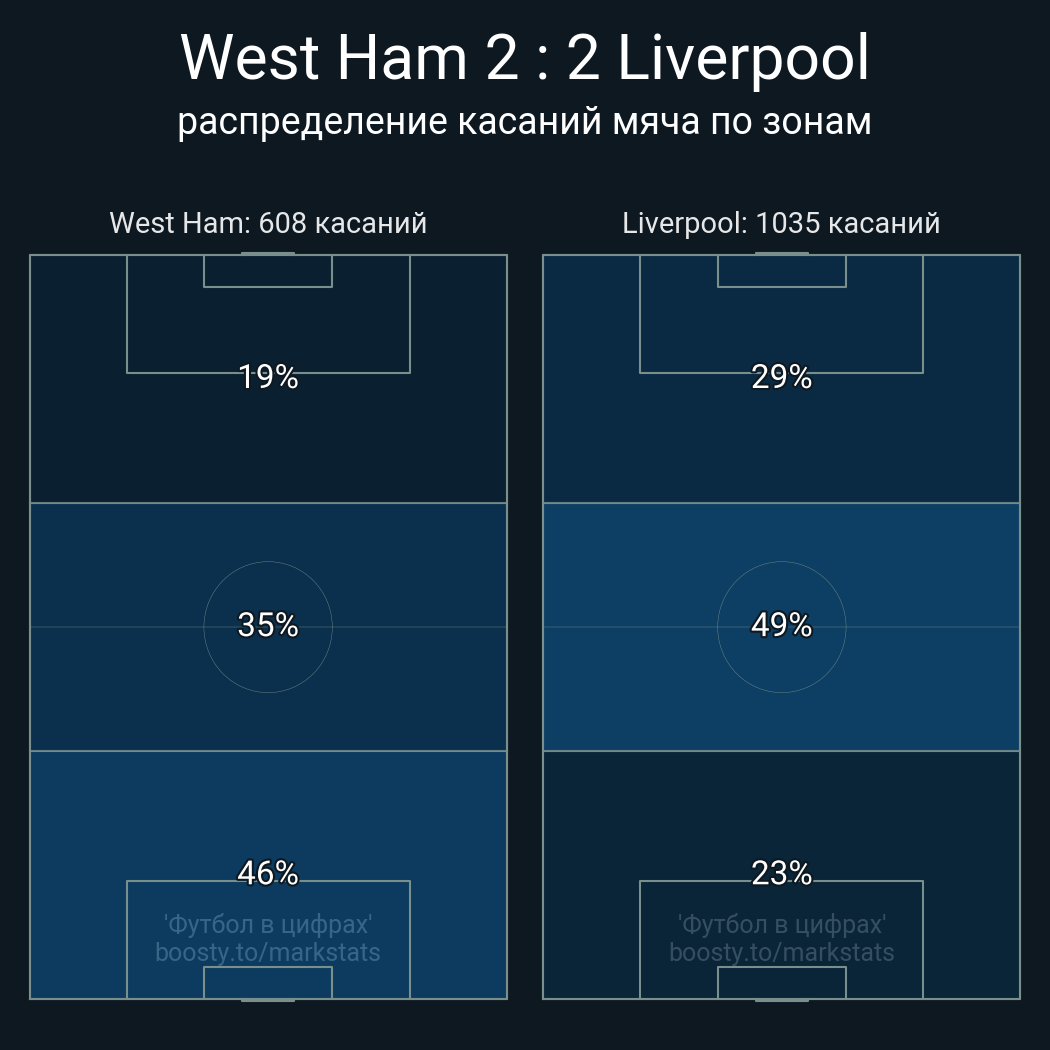Screen dimensions: 1050x1050
Task: Click the bottom six-yard box on Liverpool pitch
Action: (781, 982)
